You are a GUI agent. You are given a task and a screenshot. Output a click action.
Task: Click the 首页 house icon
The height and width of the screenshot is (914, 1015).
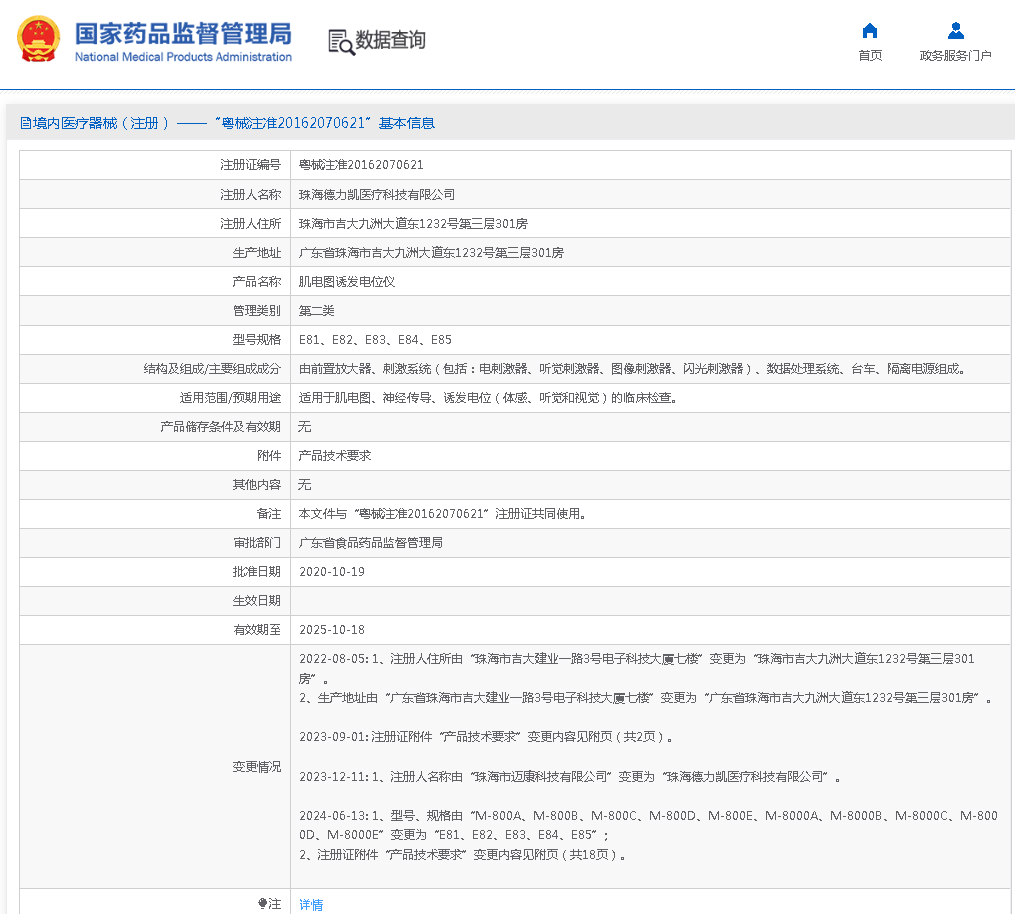[x=870, y=31]
